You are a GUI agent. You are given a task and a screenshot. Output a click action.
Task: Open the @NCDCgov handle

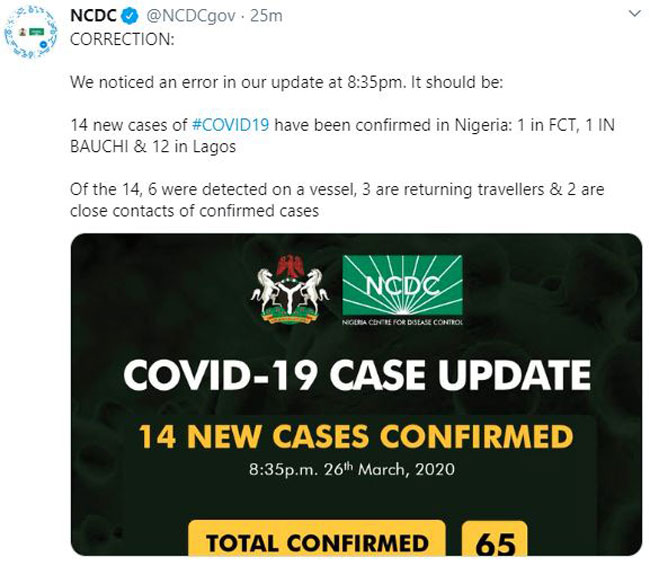191,16
